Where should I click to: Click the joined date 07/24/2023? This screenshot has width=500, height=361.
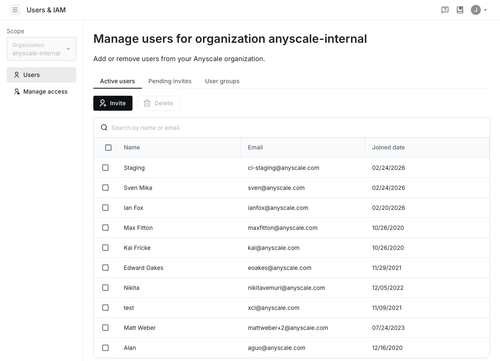388,328
